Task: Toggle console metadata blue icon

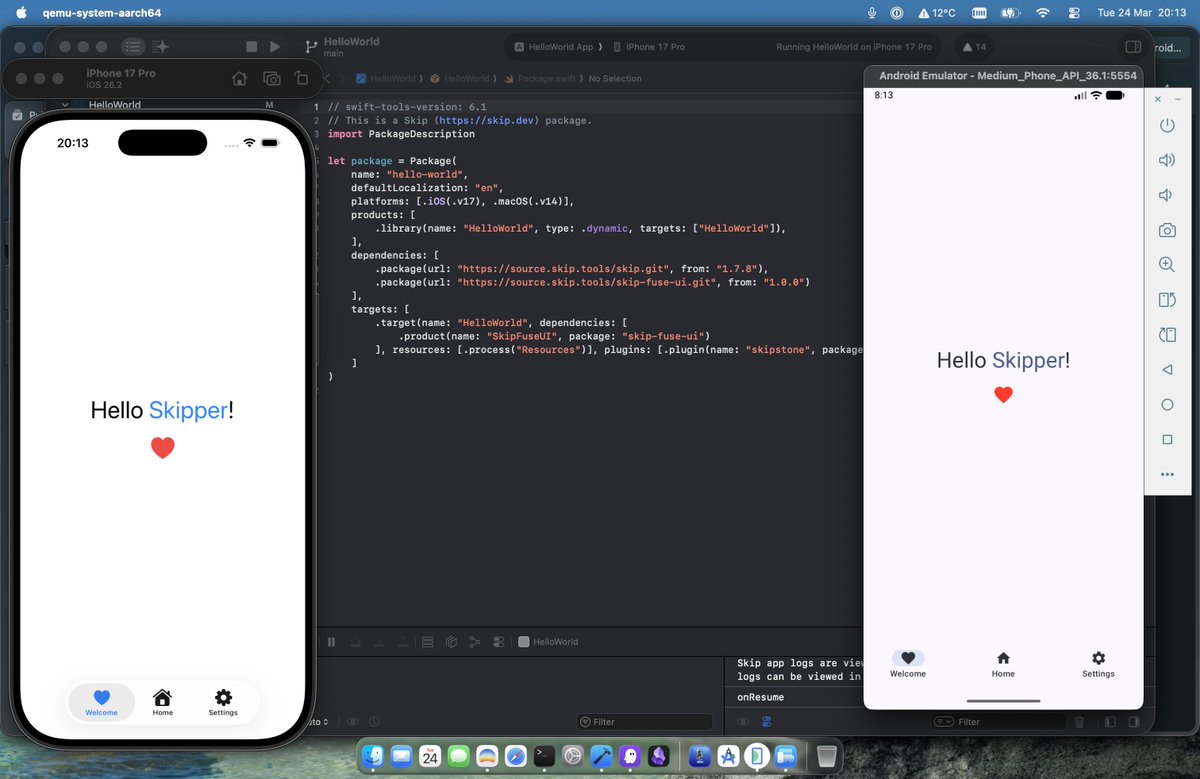Action: point(767,722)
